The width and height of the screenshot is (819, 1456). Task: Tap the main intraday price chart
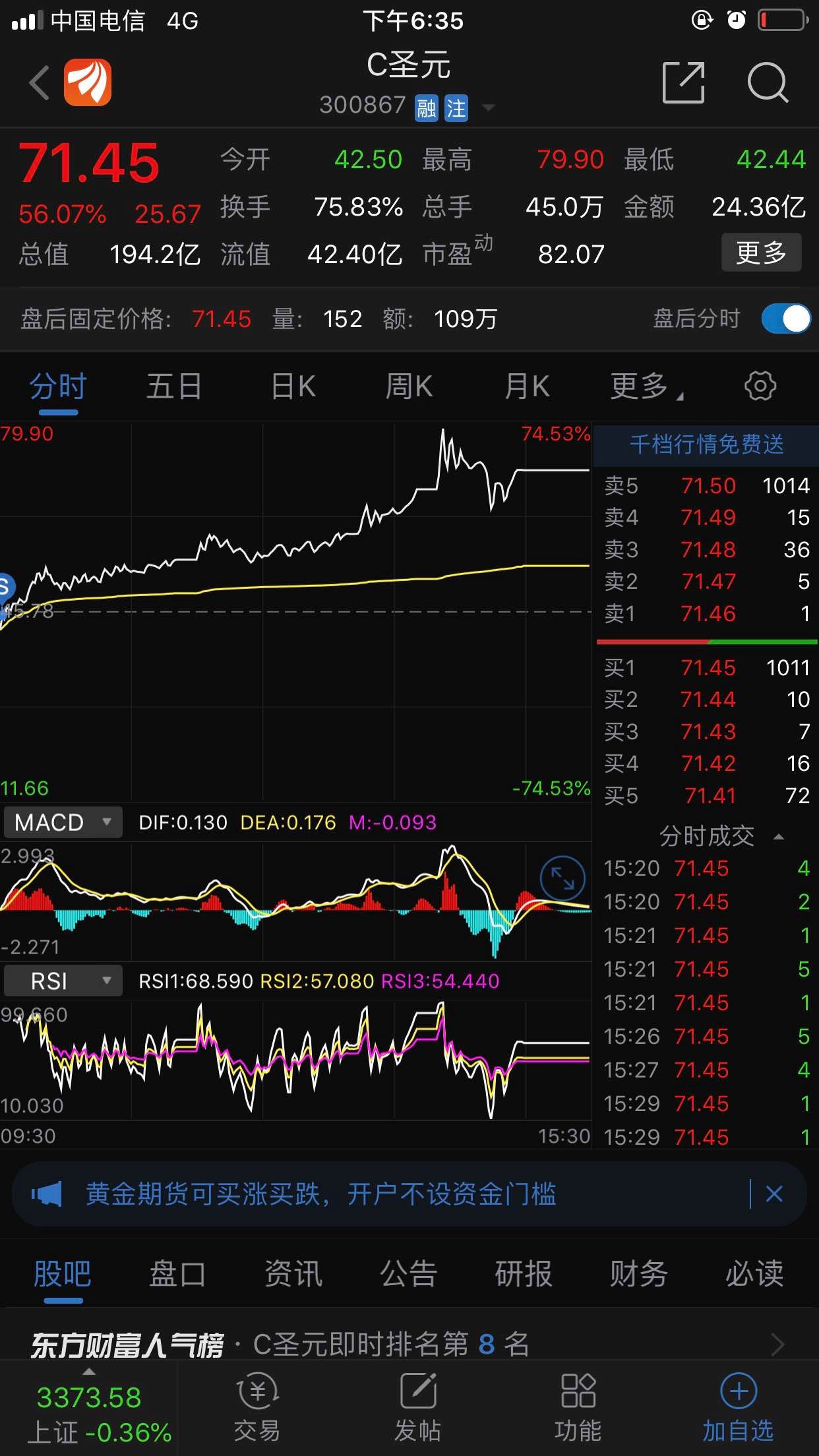tap(295, 612)
